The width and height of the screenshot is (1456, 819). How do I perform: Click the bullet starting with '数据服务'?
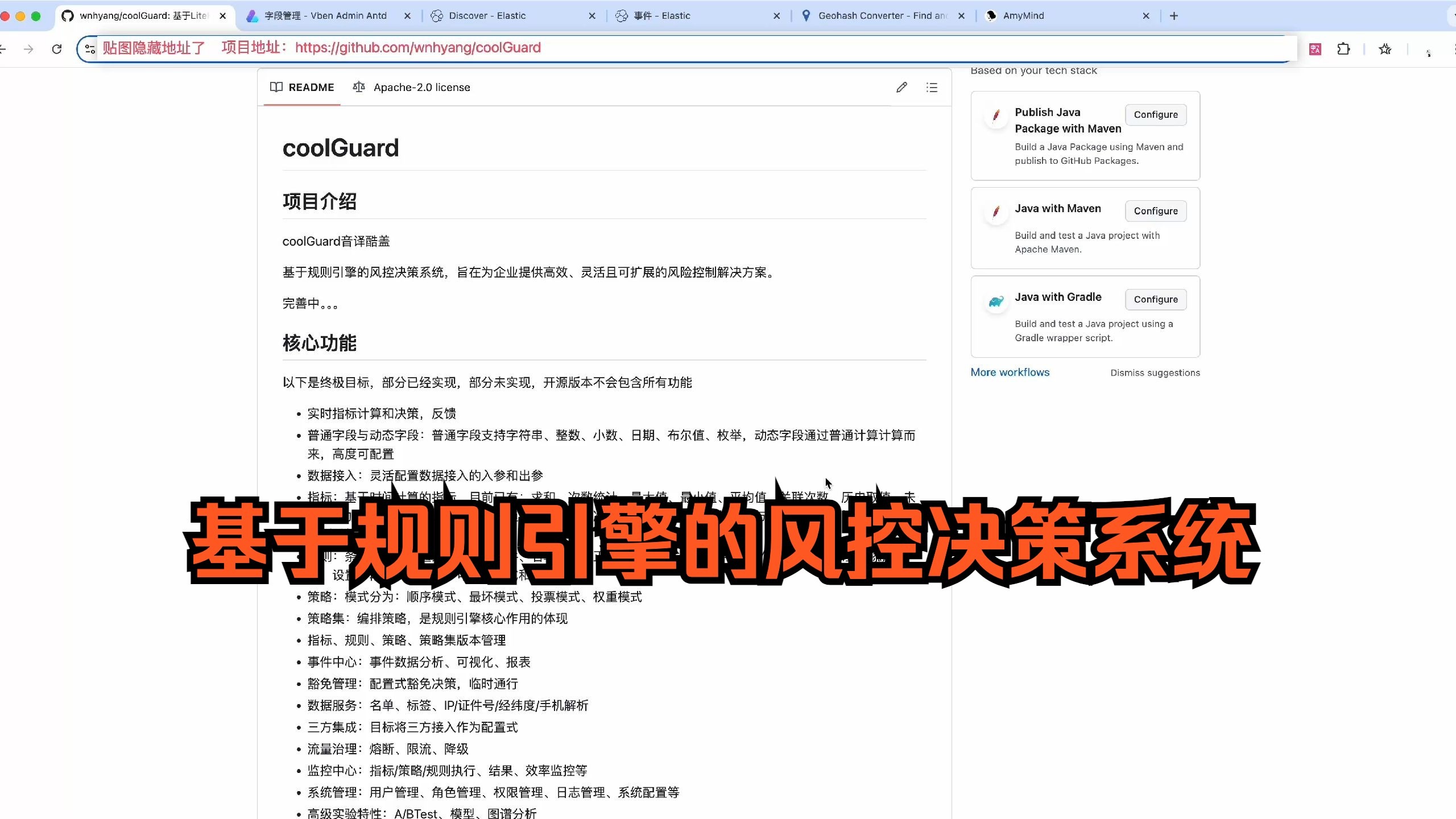(448, 706)
